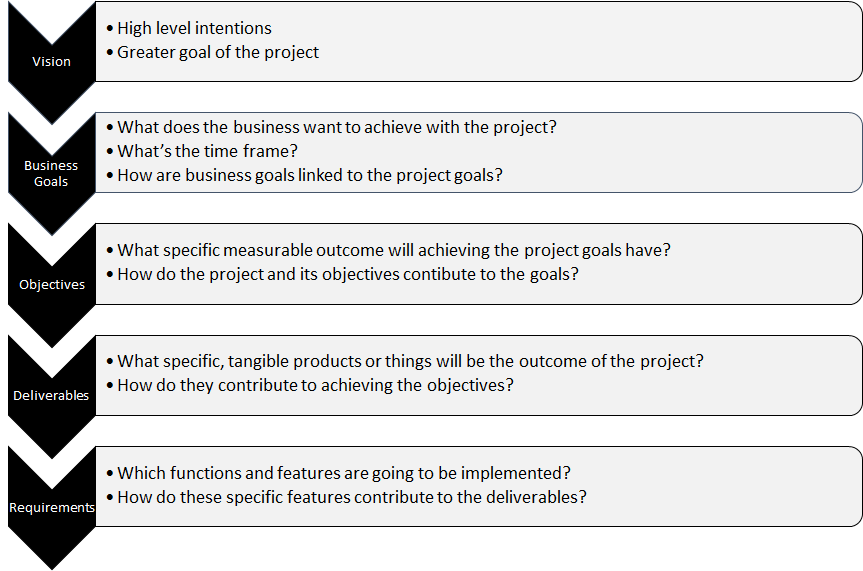Click the Business Goals chevron arrow
The height and width of the screenshot is (571, 863).
tap(52, 173)
